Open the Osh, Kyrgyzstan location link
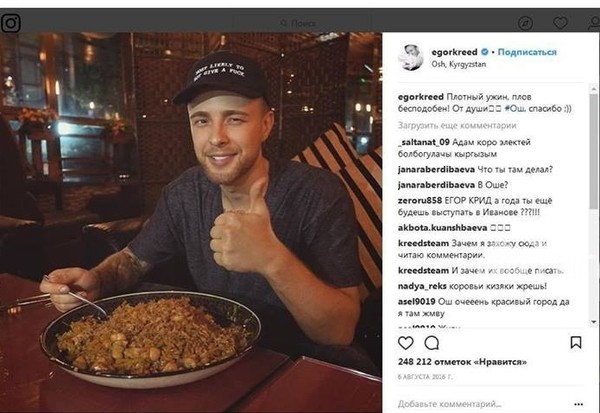The height and width of the screenshot is (413, 600). (x=458, y=64)
